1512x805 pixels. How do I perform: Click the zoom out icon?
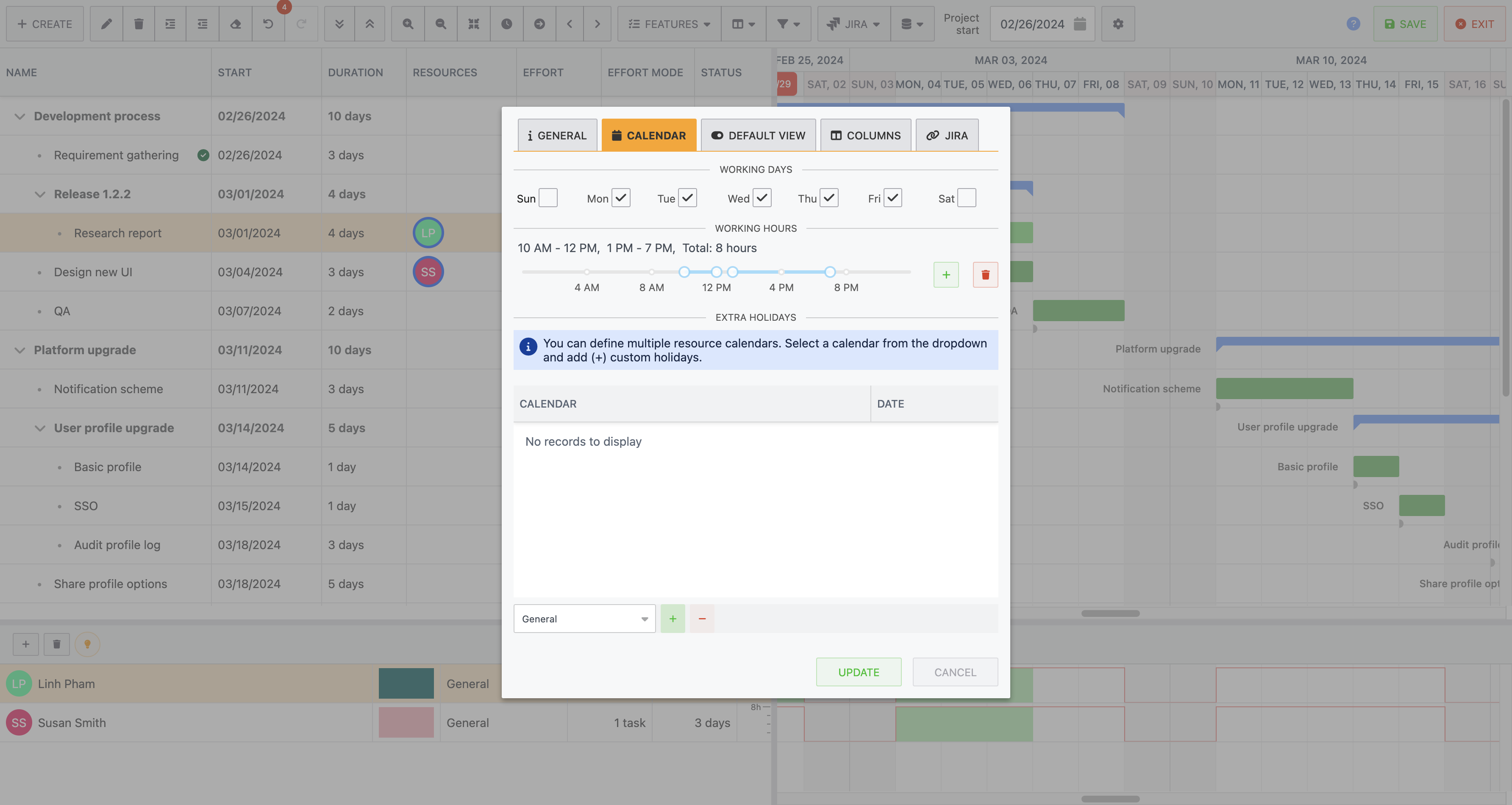tap(441, 23)
